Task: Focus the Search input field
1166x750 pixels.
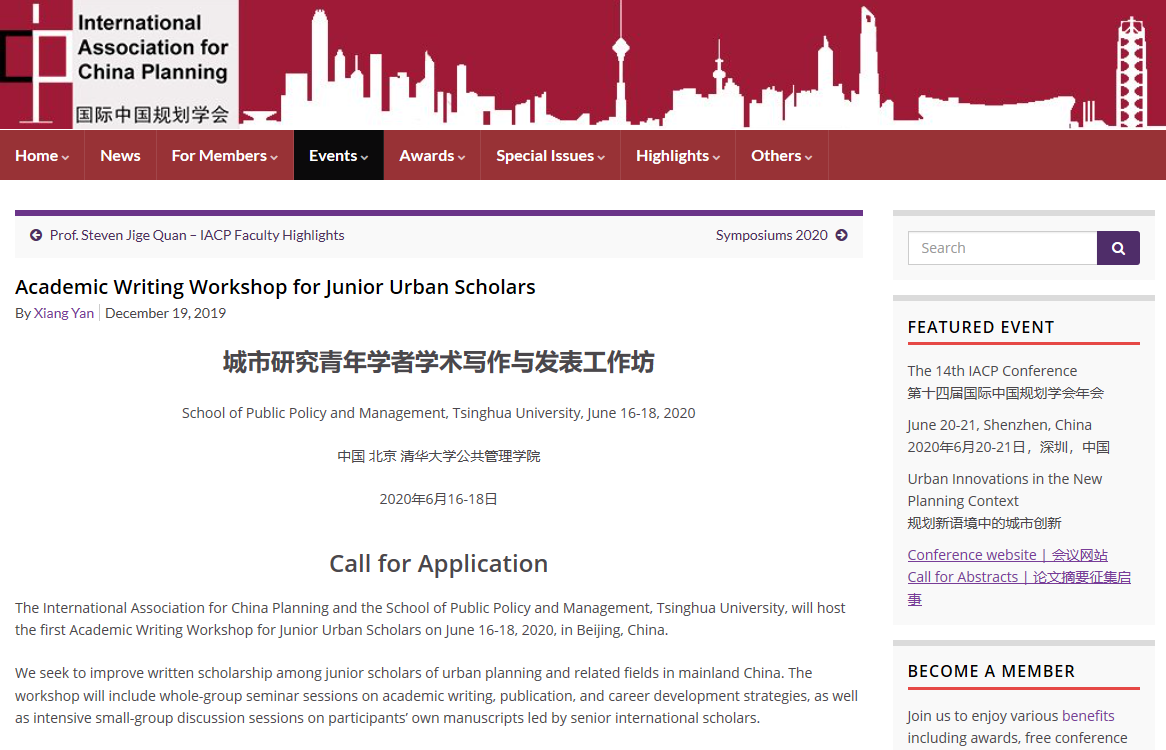Action: [x=1002, y=248]
